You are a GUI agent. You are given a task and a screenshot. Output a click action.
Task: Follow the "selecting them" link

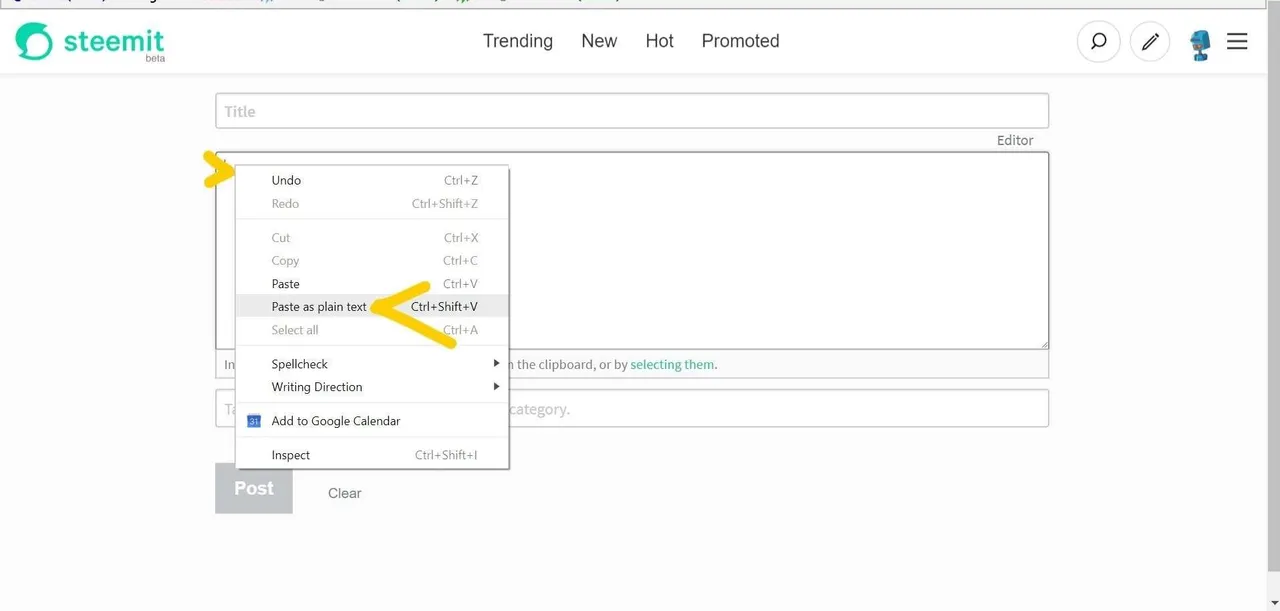pos(672,365)
